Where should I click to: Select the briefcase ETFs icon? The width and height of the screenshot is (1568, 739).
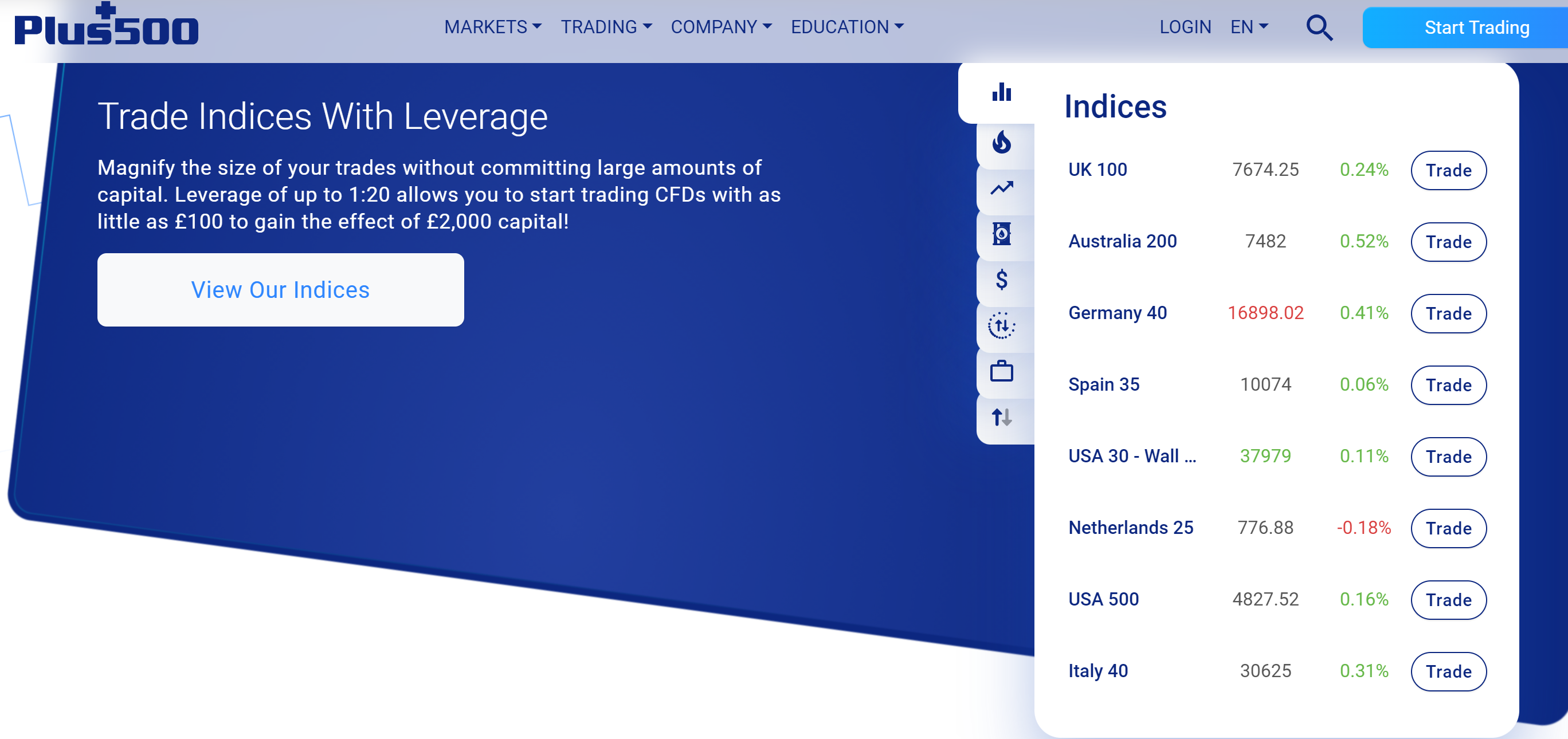point(1001,371)
